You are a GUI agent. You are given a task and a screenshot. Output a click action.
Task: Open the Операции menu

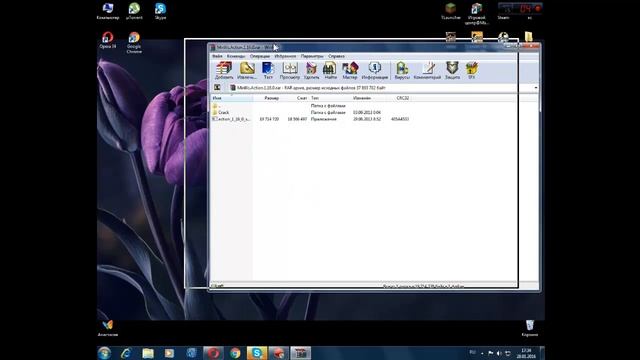(x=260, y=56)
